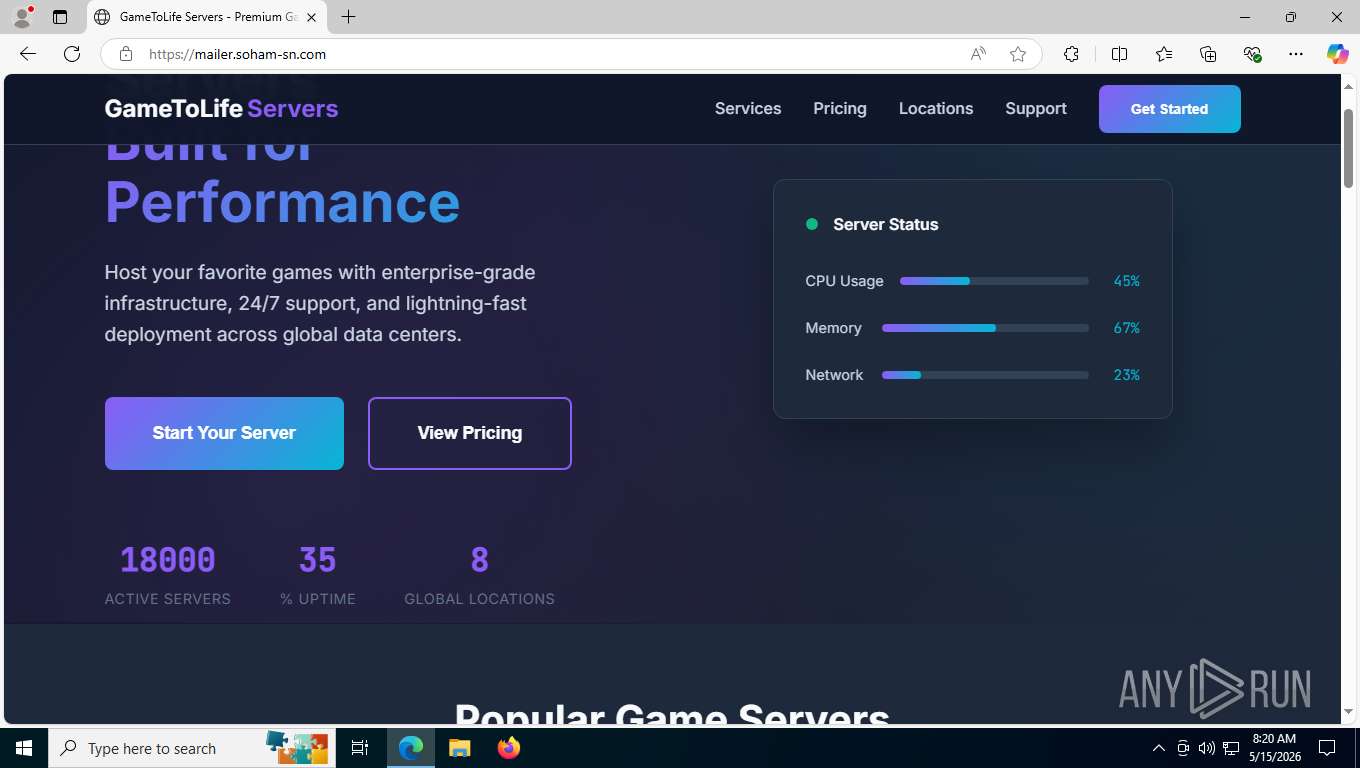Click the 23% Network value
1360x768 pixels.
(x=1126, y=375)
